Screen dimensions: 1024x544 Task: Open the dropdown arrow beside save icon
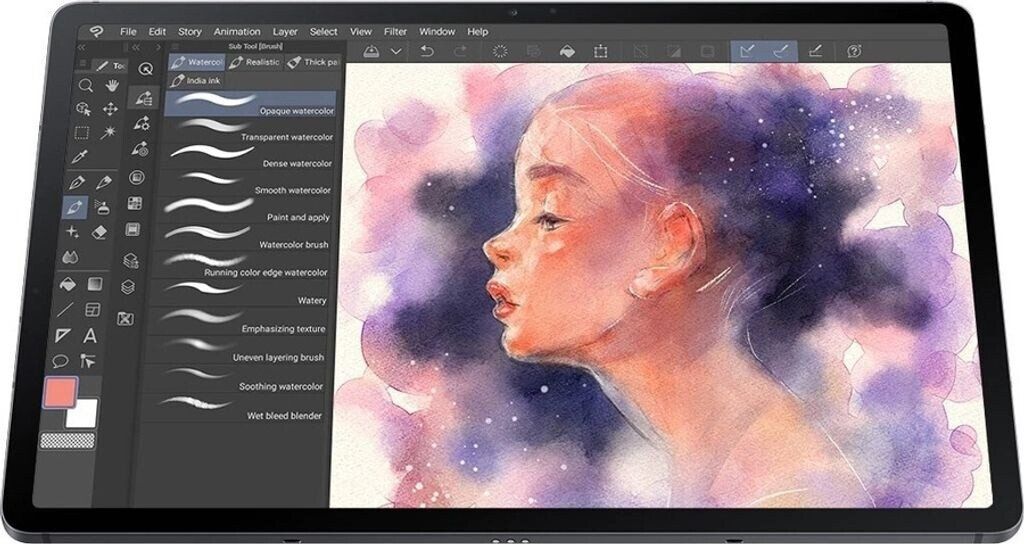click(397, 51)
